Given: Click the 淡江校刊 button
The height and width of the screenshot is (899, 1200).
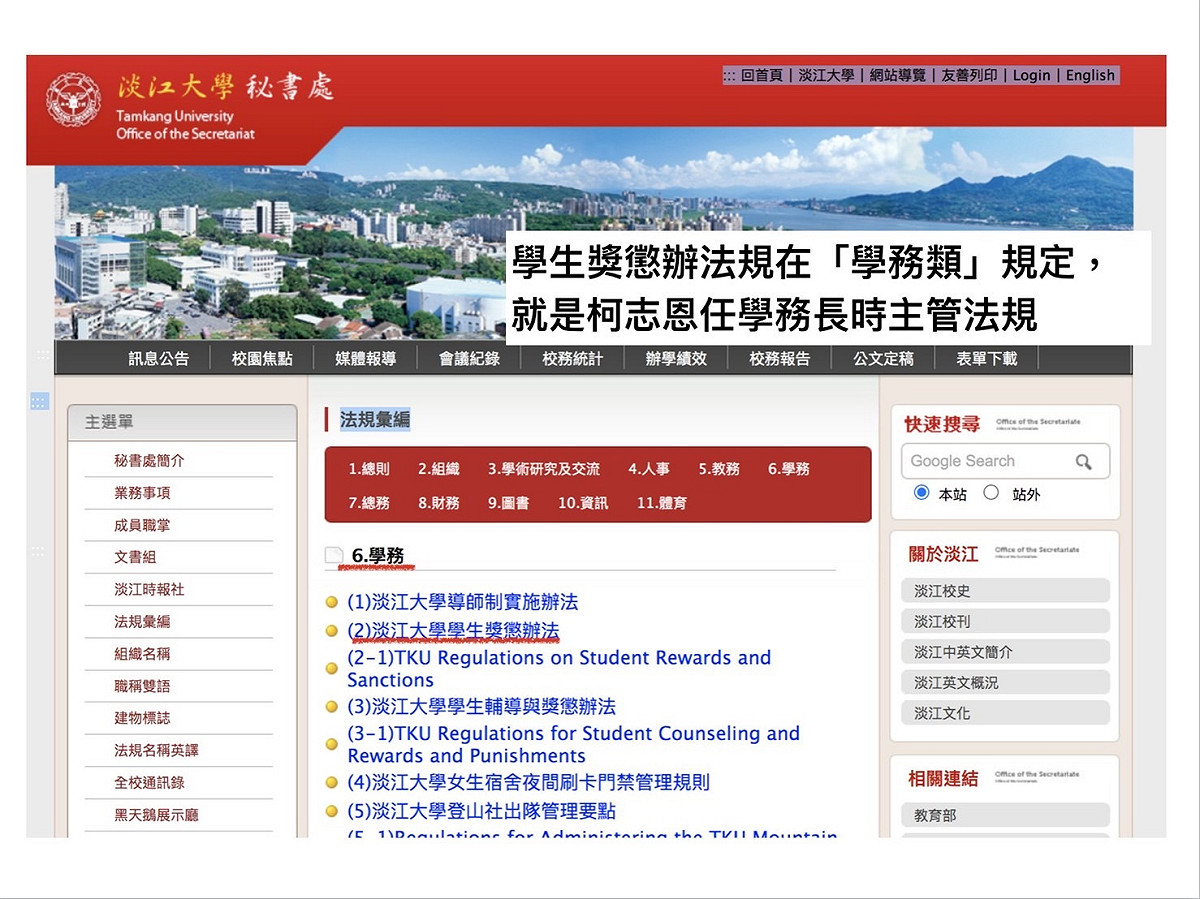Looking at the screenshot, I should point(1005,621).
